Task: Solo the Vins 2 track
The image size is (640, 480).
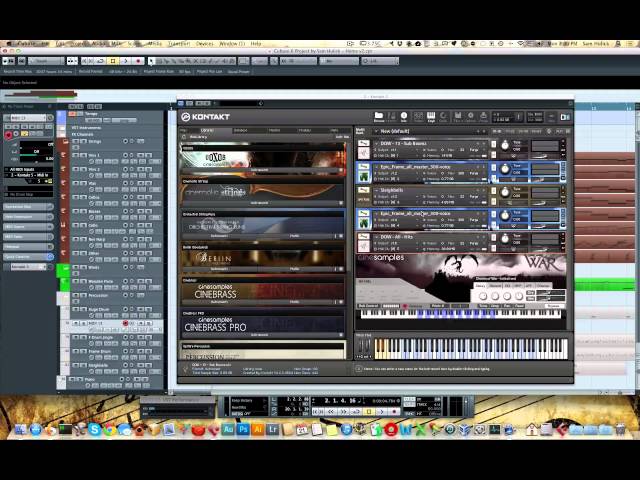Action: 83,169
